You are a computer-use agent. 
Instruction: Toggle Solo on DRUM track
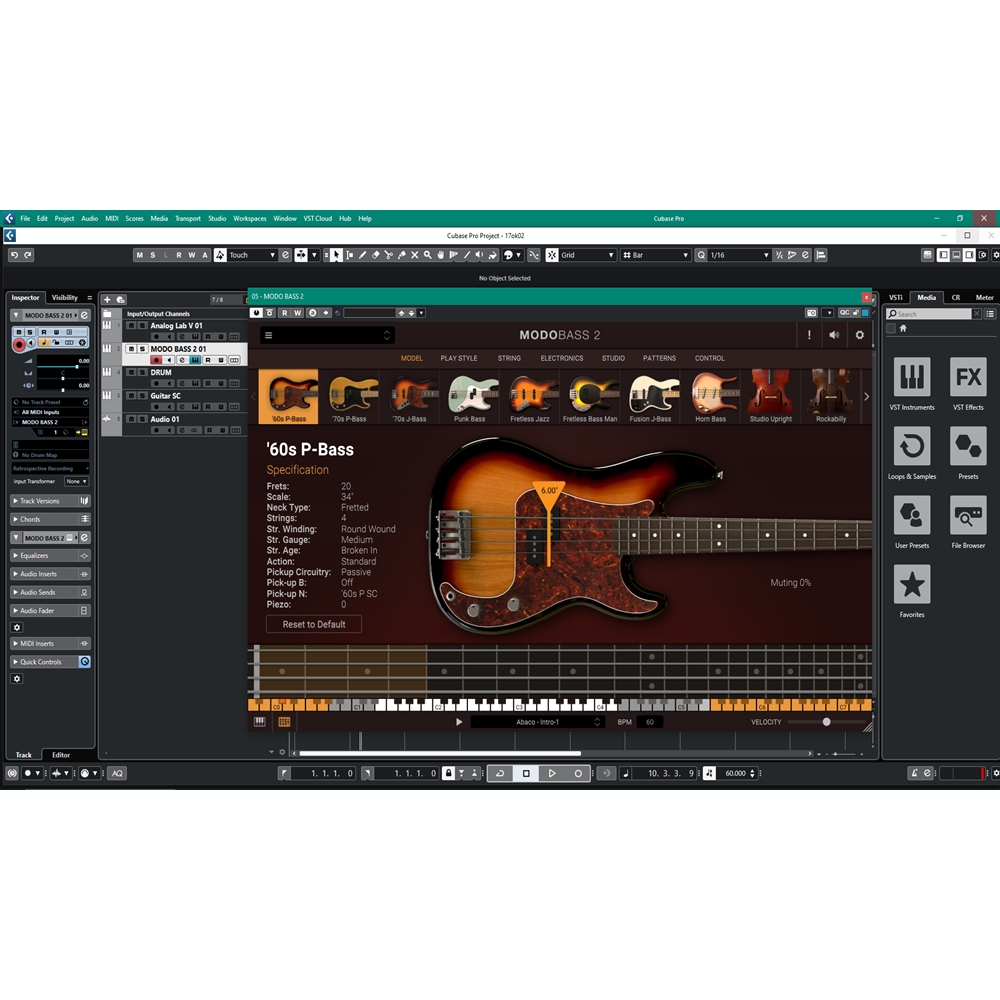point(143,372)
